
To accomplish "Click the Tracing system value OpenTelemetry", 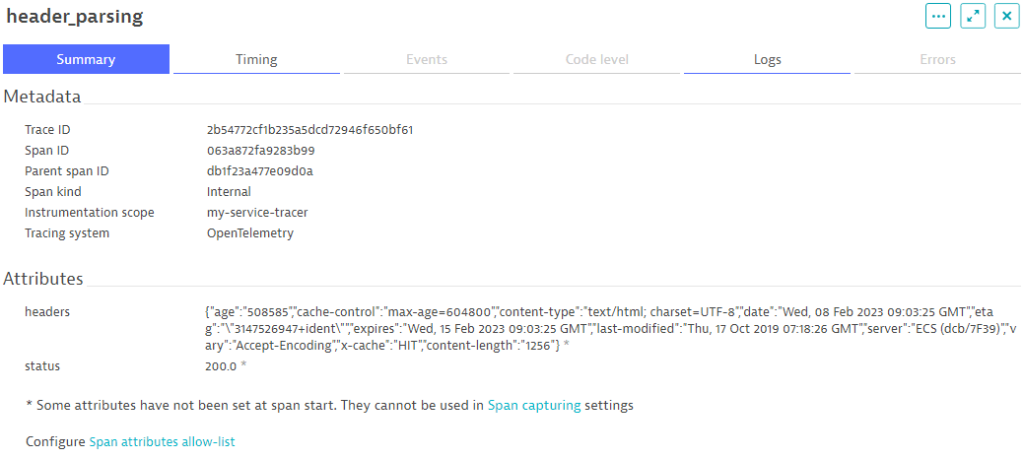I will click(x=250, y=233).
